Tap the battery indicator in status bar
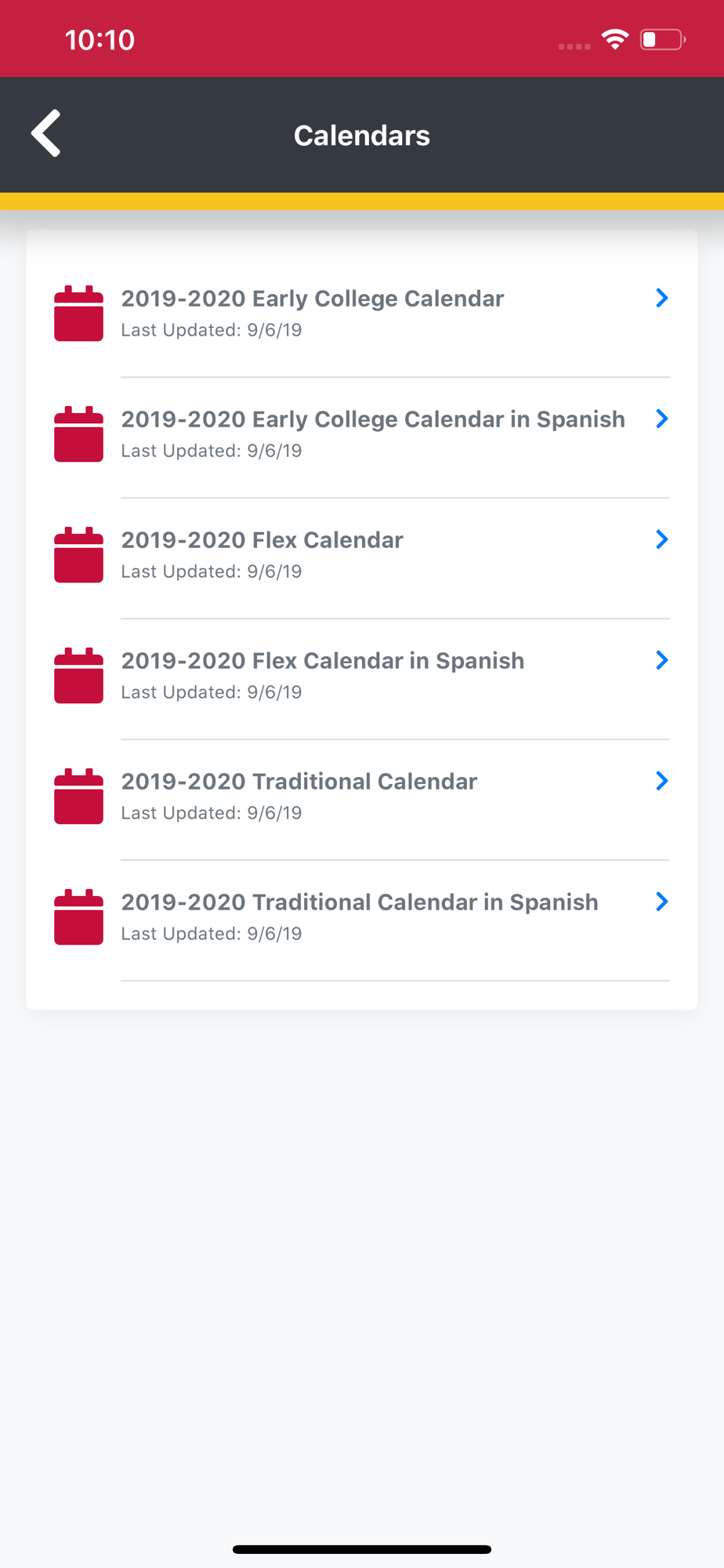The image size is (724, 1568). tap(663, 39)
